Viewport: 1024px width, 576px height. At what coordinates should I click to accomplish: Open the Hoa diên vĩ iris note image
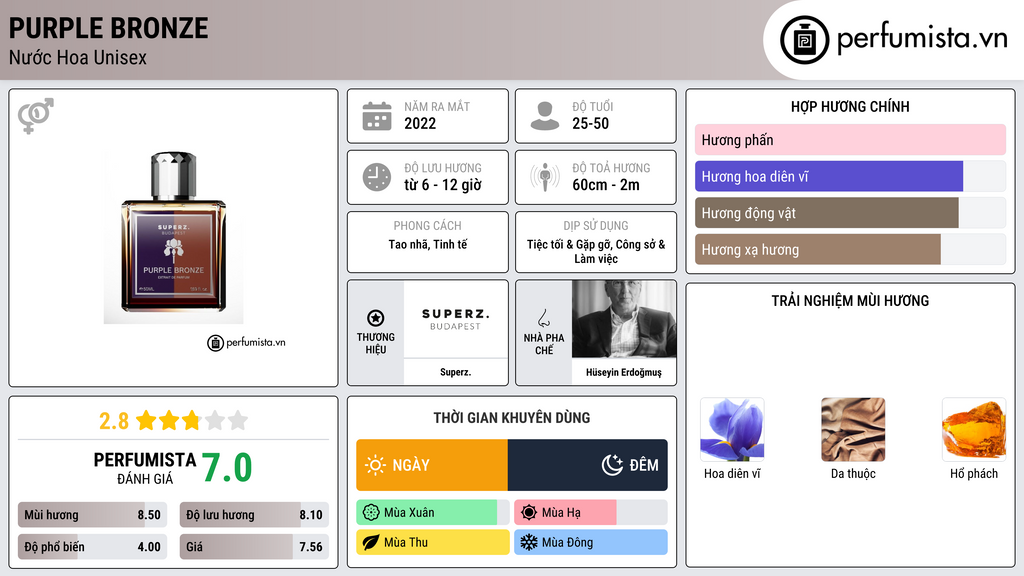point(732,430)
